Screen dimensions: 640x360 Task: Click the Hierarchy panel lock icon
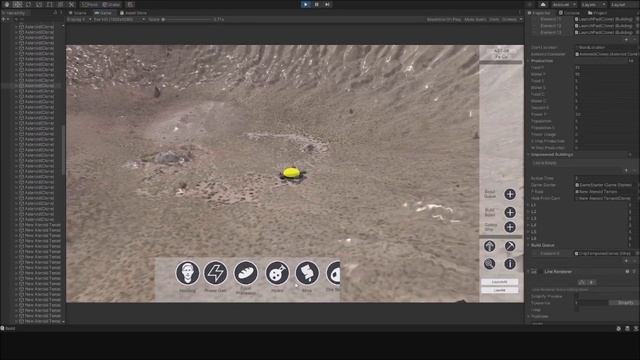point(55,13)
